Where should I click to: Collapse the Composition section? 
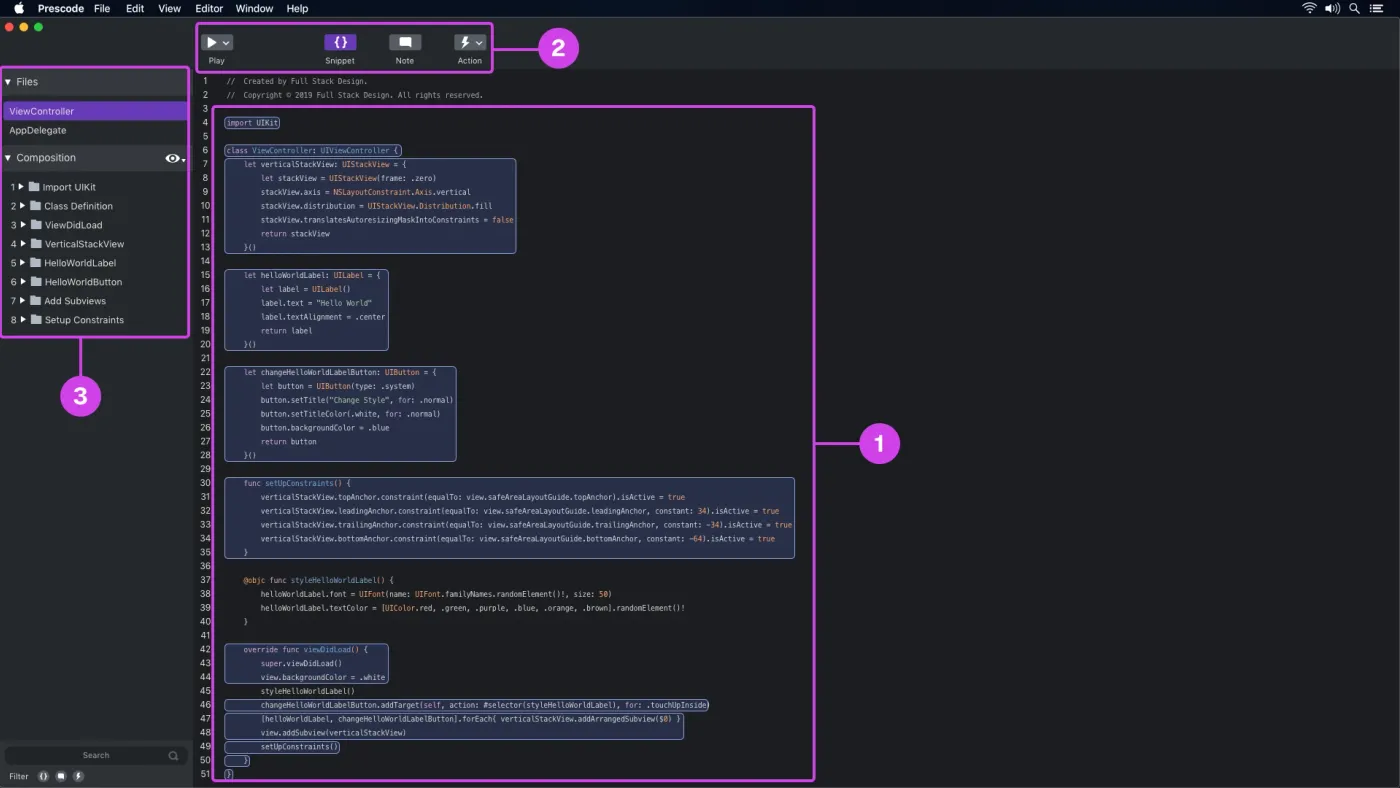tap(8, 158)
